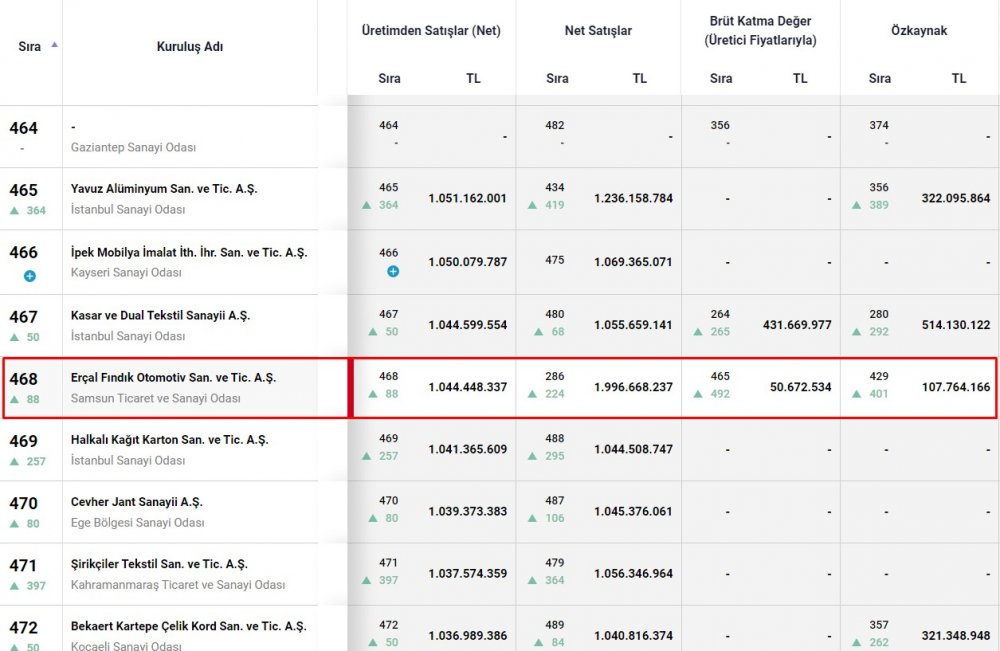Screen dimensions: 1000x651
Task: Open Cevher Jant Sanayii A.Ş.
Action: tap(136, 502)
